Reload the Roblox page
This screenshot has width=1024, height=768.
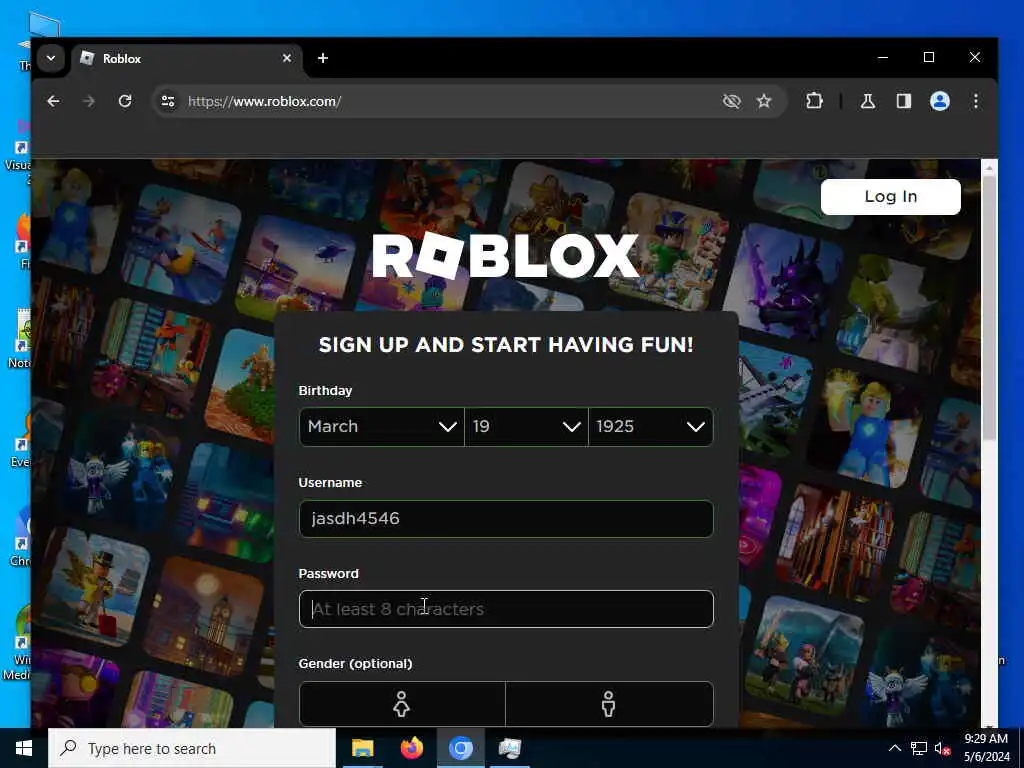point(125,101)
